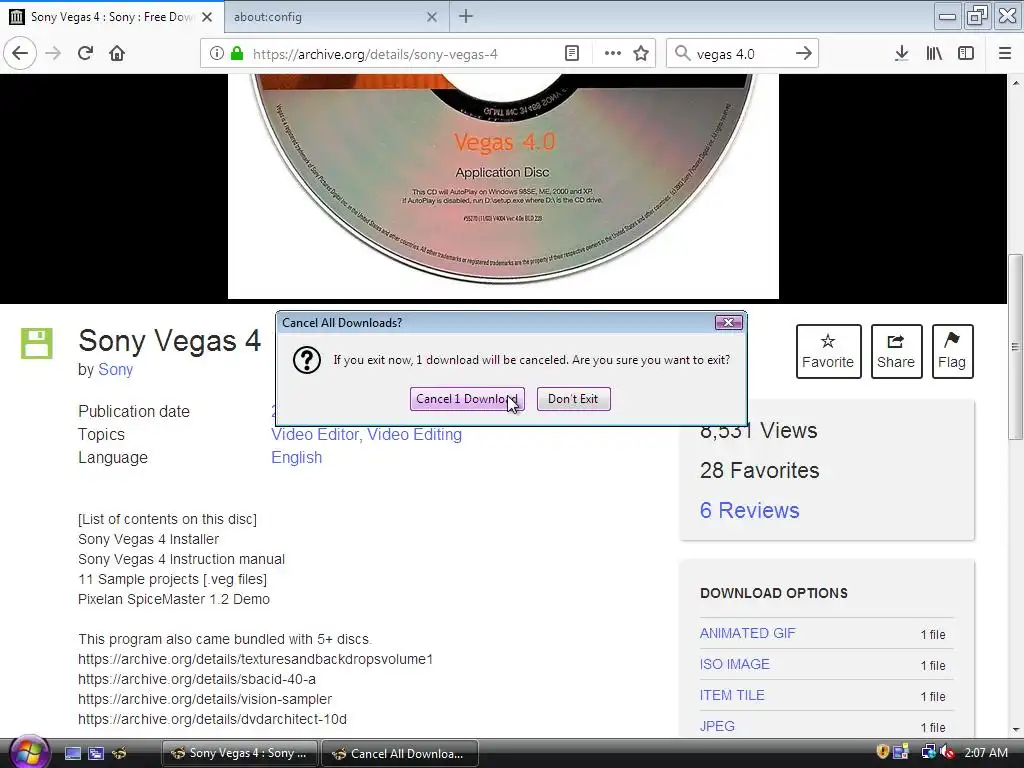1024x768 pixels.
Task: Open the 6 Reviews link
Action: (x=750, y=510)
